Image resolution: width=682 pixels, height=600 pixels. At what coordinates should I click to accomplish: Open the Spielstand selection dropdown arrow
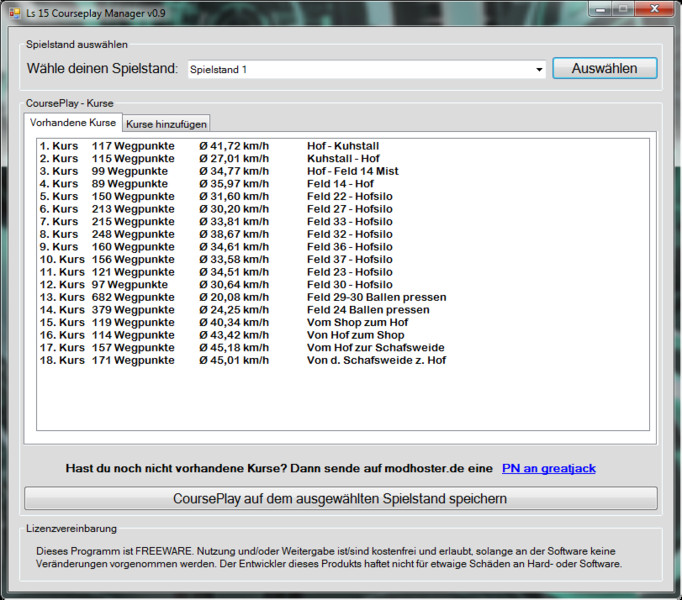click(539, 70)
